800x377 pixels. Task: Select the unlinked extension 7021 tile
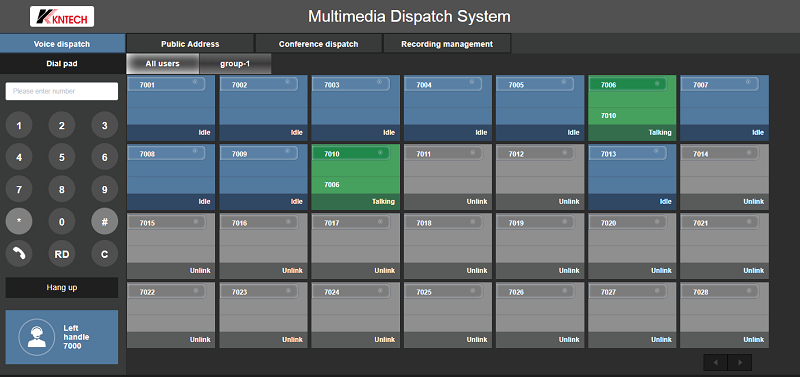click(724, 246)
